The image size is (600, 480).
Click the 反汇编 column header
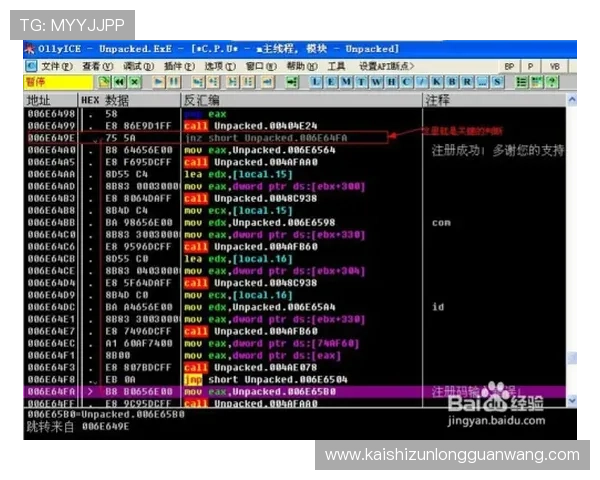pos(302,100)
